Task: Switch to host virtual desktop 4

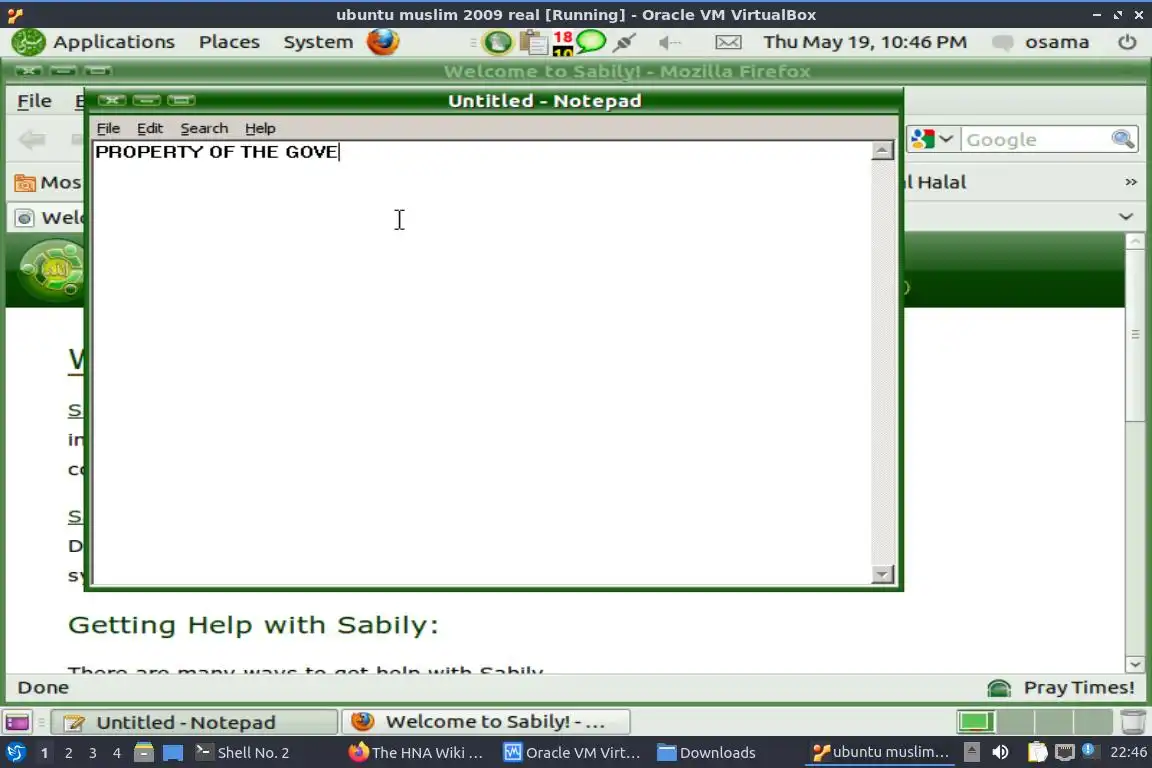Action: [x=116, y=753]
